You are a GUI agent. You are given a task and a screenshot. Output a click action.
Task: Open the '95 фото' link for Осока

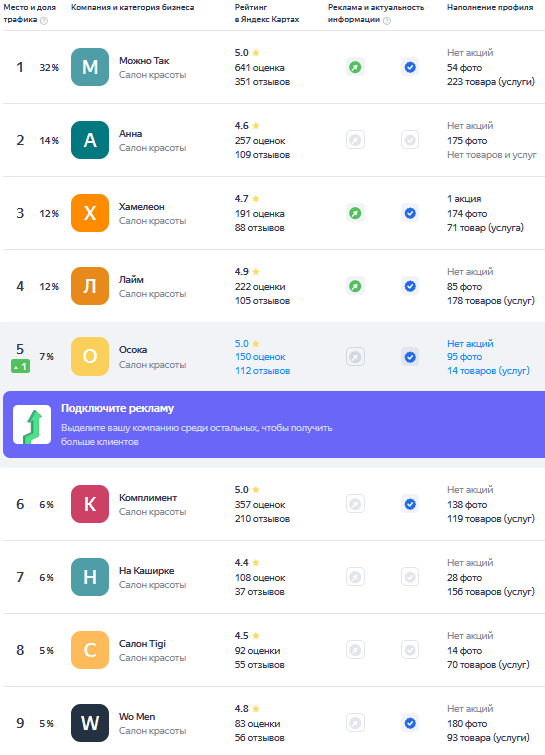pyautogui.click(x=465, y=357)
